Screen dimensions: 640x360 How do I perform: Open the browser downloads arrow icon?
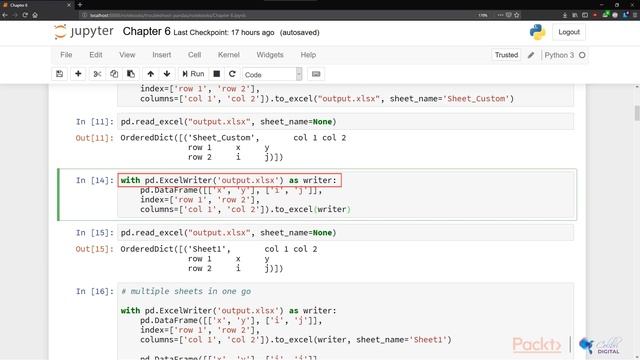coord(565,15)
